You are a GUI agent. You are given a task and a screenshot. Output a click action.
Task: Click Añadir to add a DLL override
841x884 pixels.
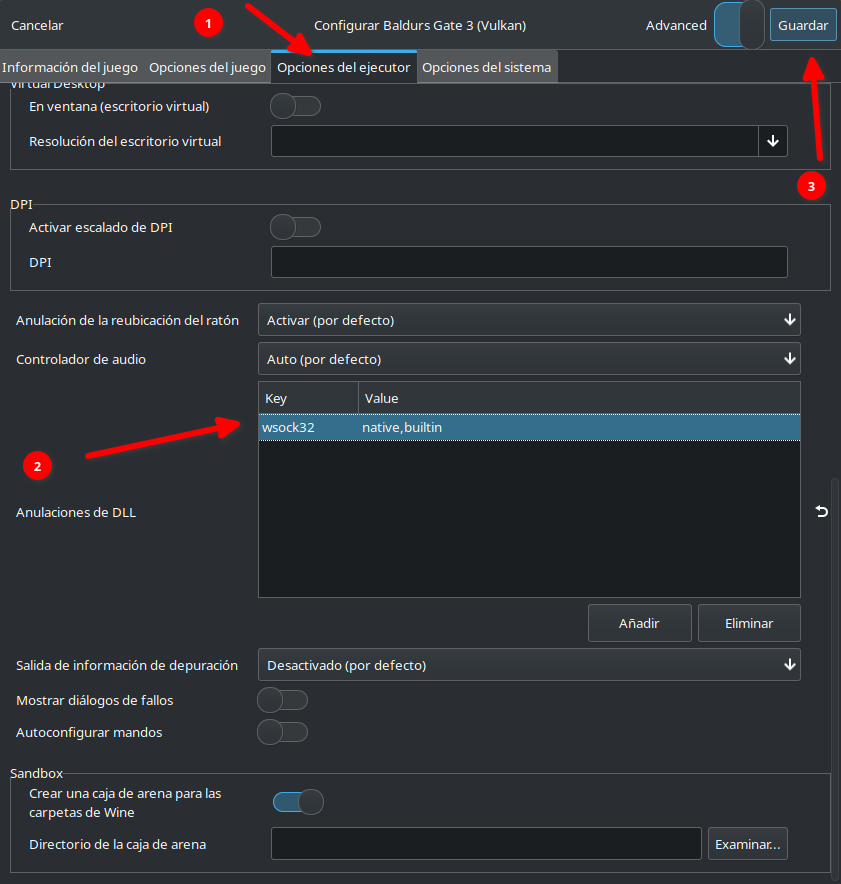(x=640, y=623)
